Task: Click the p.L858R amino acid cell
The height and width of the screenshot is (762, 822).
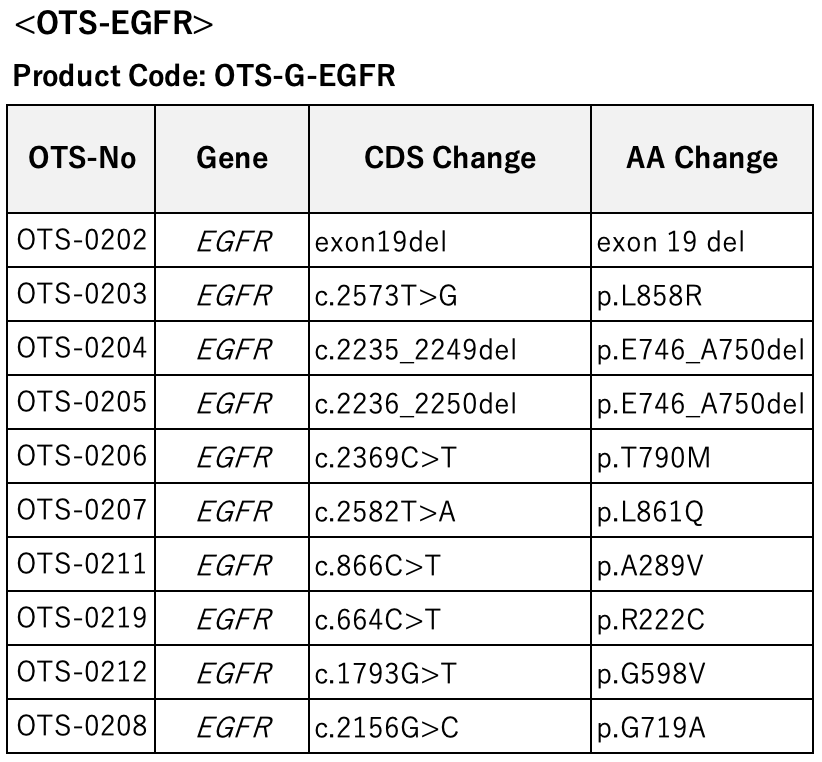Action: tap(702, 295)
